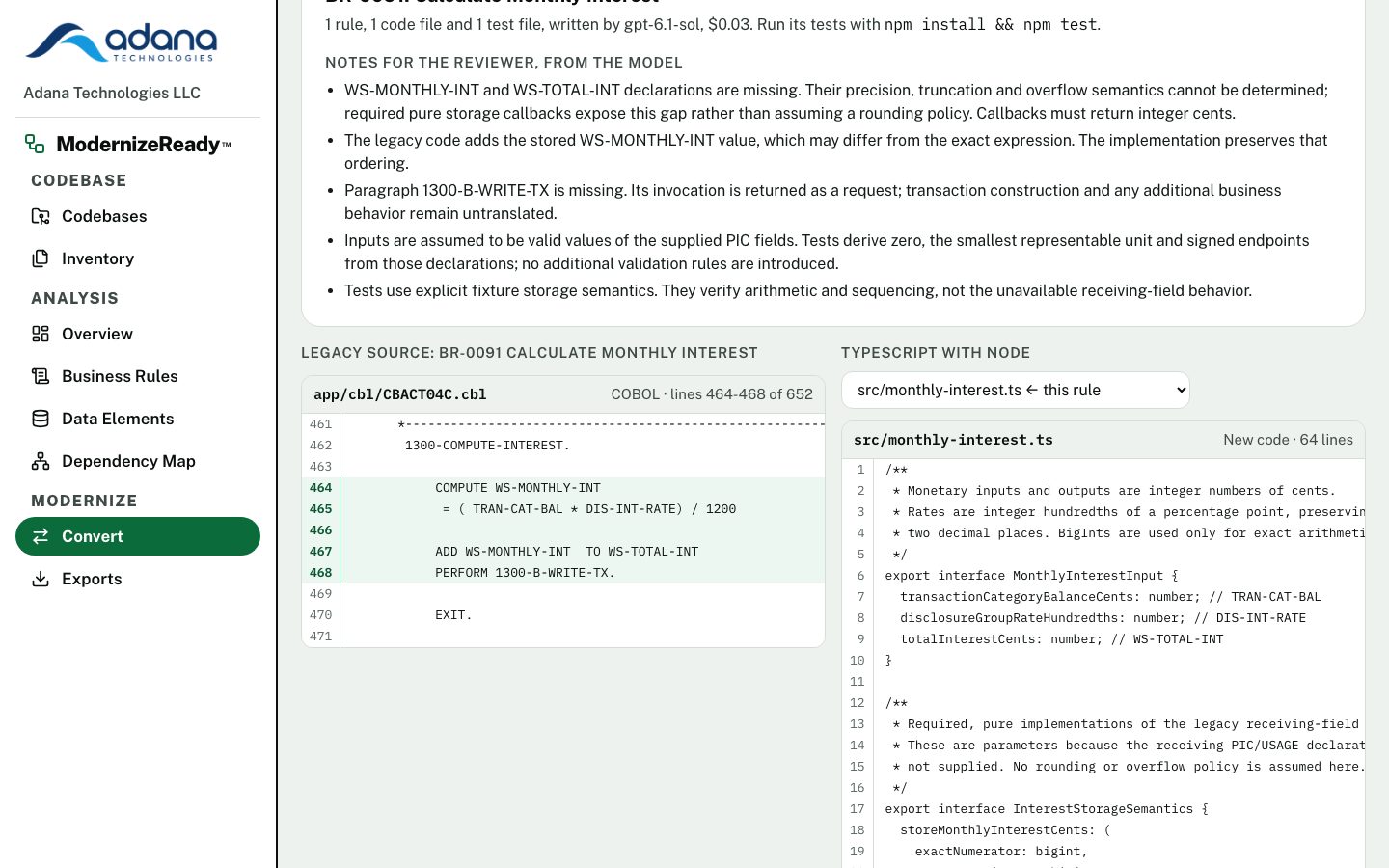Open the Codebases page
Viewport: 1389px width, 868px height.
tap(138, 216)
